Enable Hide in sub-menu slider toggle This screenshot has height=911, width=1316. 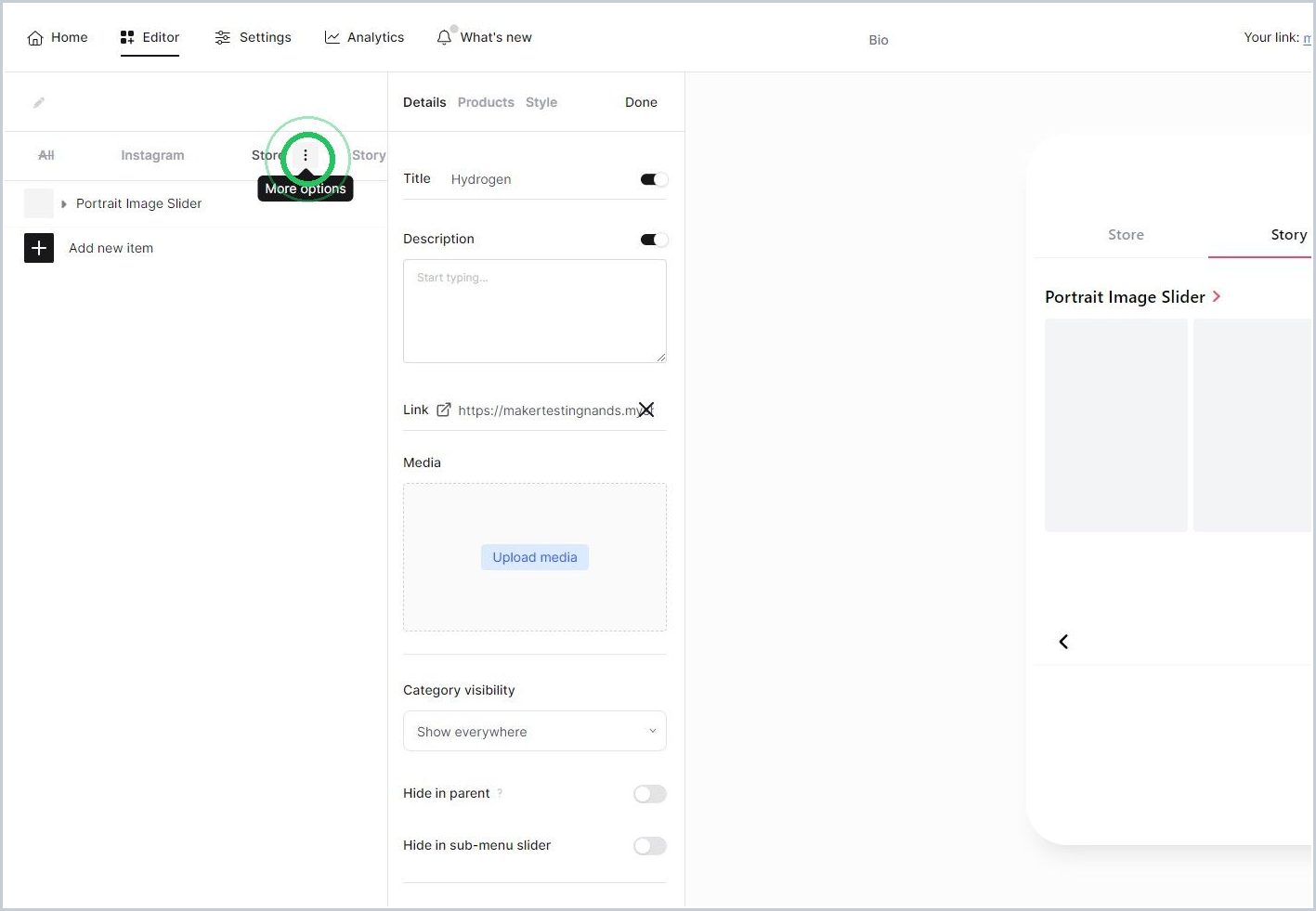pos(650,846)
